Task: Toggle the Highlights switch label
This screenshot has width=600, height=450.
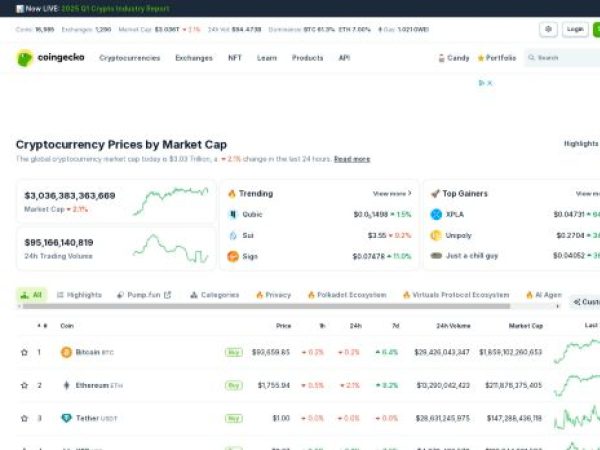Action: (581, 144)
